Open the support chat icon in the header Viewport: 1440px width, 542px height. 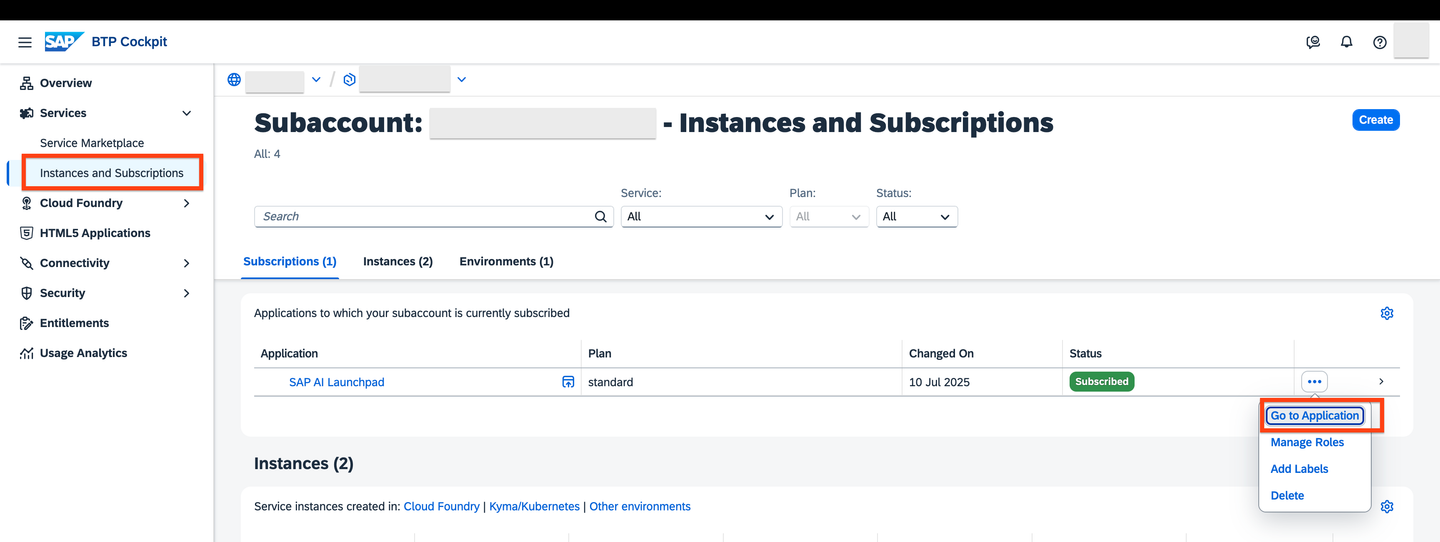[1313, 42]
